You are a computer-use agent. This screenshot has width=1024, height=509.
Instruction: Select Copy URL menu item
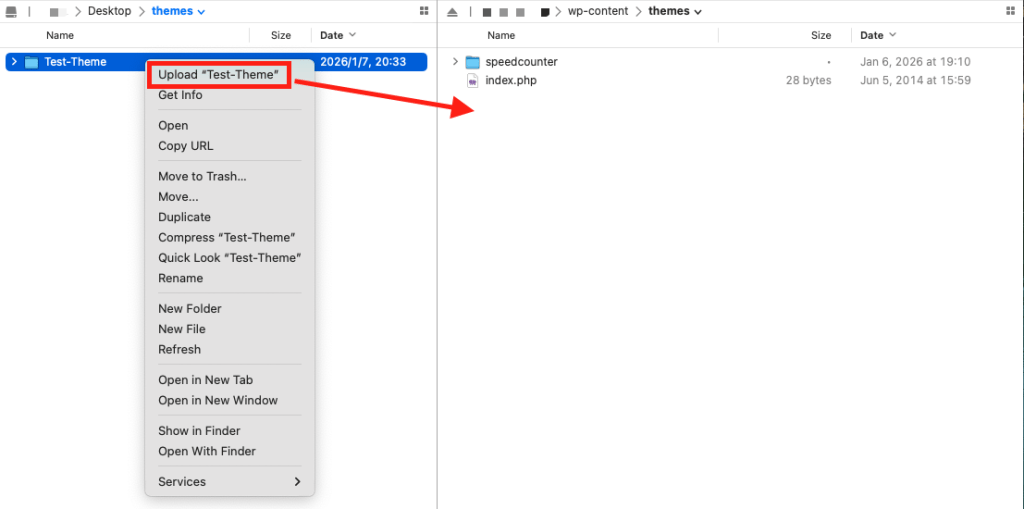185,146
